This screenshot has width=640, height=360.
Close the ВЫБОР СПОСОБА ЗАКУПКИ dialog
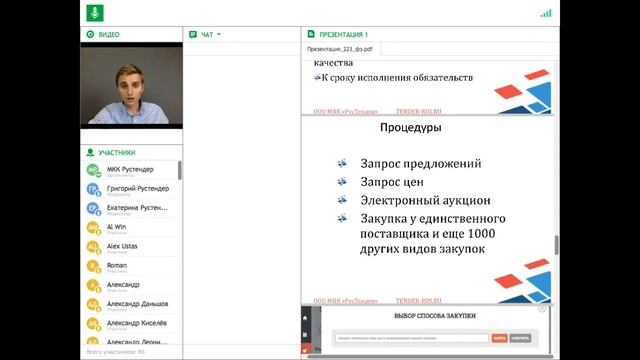click(542, 309)
